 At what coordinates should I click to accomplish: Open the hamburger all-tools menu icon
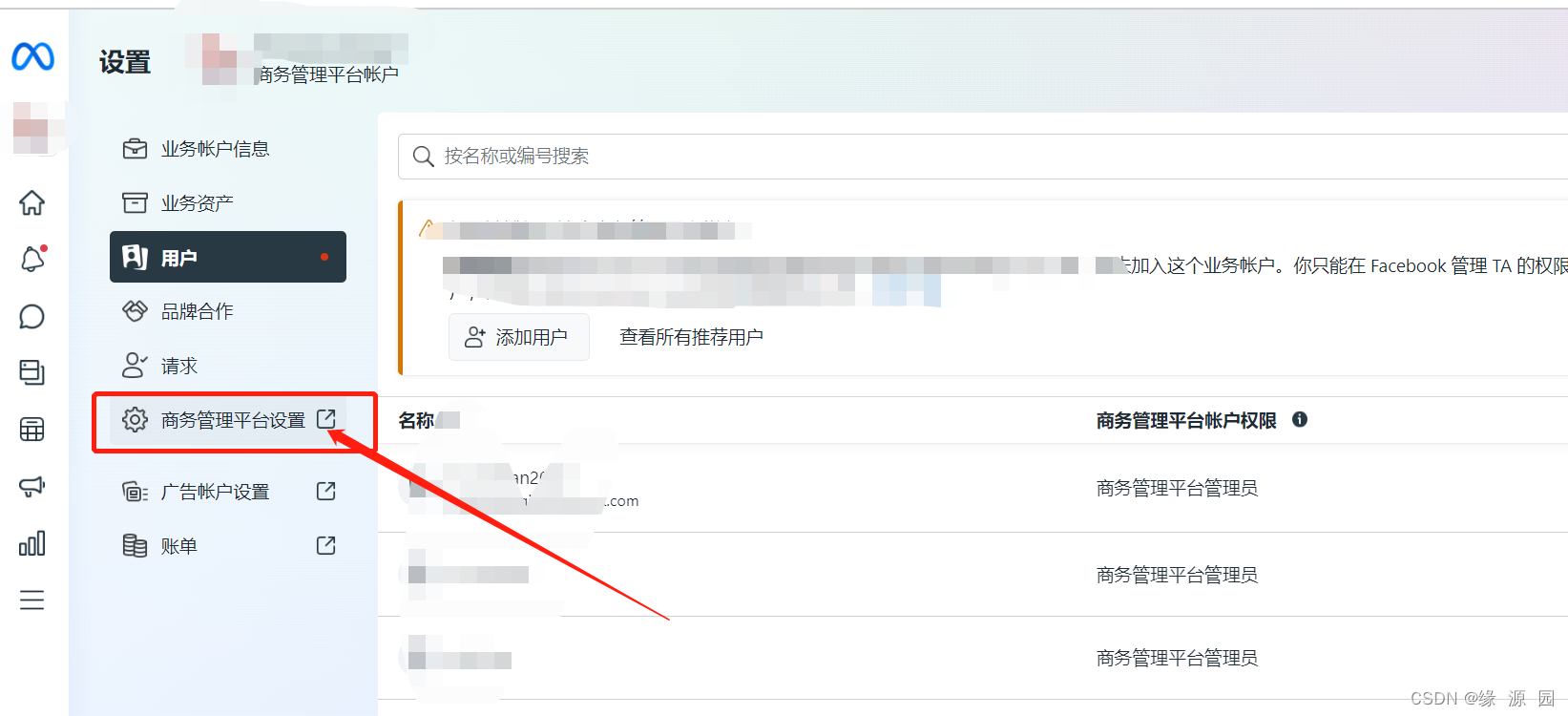32,600
